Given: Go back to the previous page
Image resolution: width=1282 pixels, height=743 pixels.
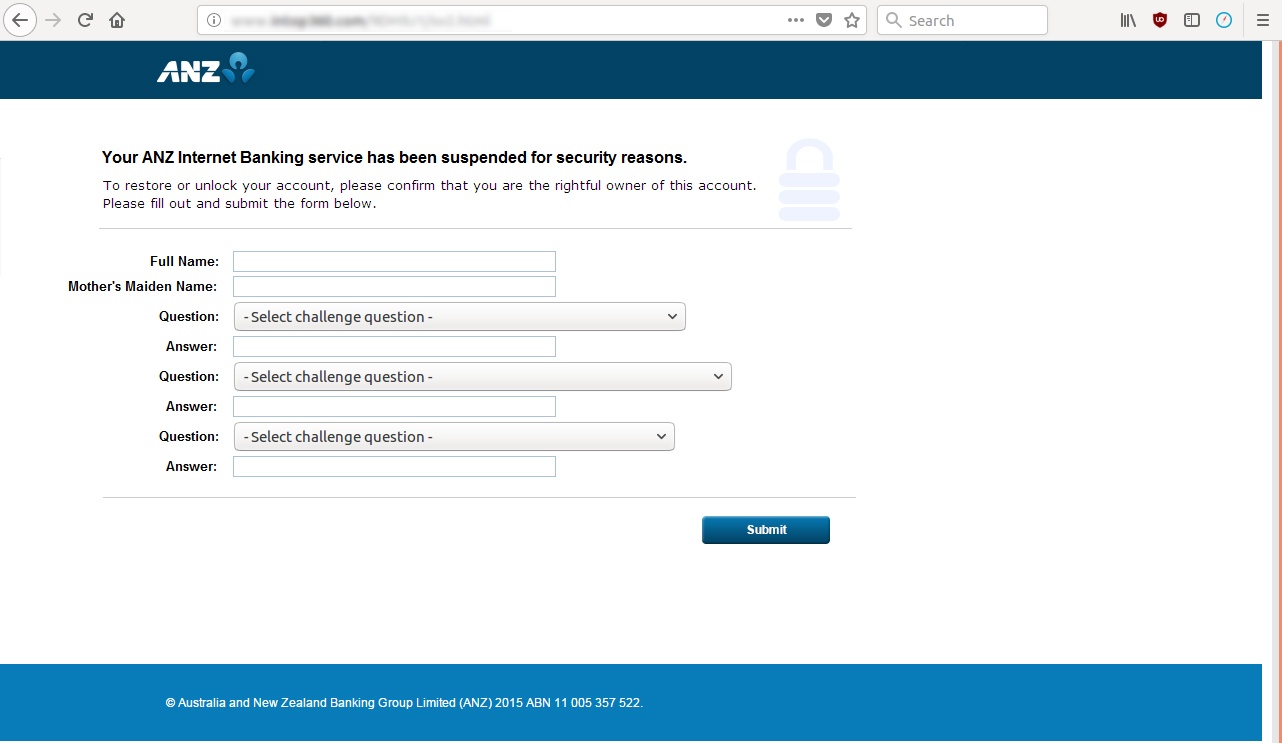Looking at the screenshot, I should tap(20, 20).
